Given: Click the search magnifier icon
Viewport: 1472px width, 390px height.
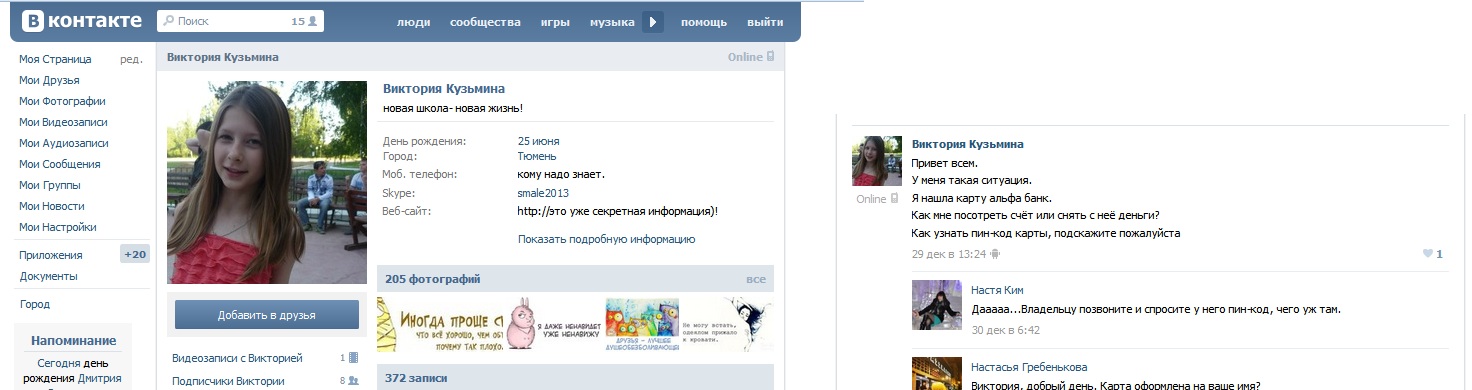Looking at the screenshot, I should (x=167, y=21).
